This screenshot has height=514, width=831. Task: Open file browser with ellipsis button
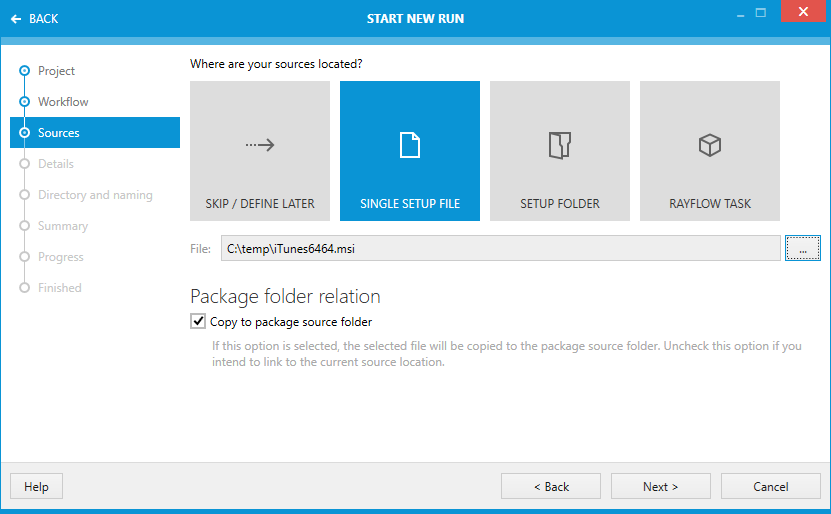point(802,248)
